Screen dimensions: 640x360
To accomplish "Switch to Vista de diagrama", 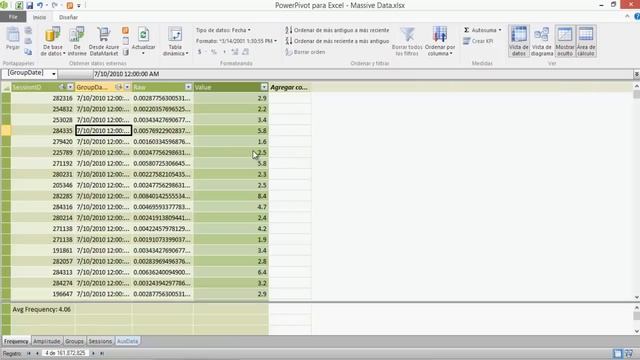I will (x=542, y=41).
